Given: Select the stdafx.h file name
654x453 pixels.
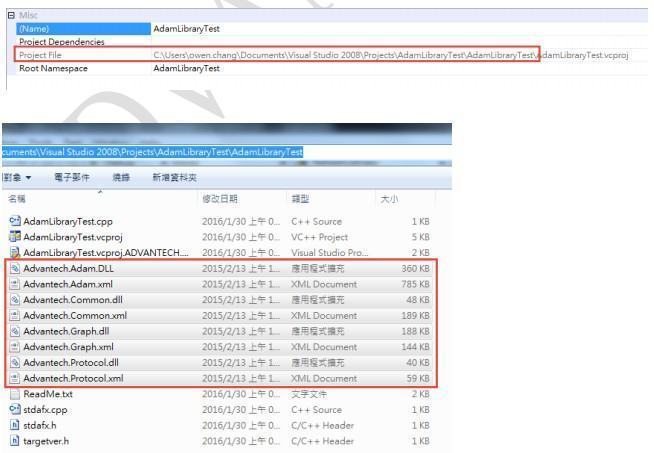Looking at the screenshot, I should [40, 426].
